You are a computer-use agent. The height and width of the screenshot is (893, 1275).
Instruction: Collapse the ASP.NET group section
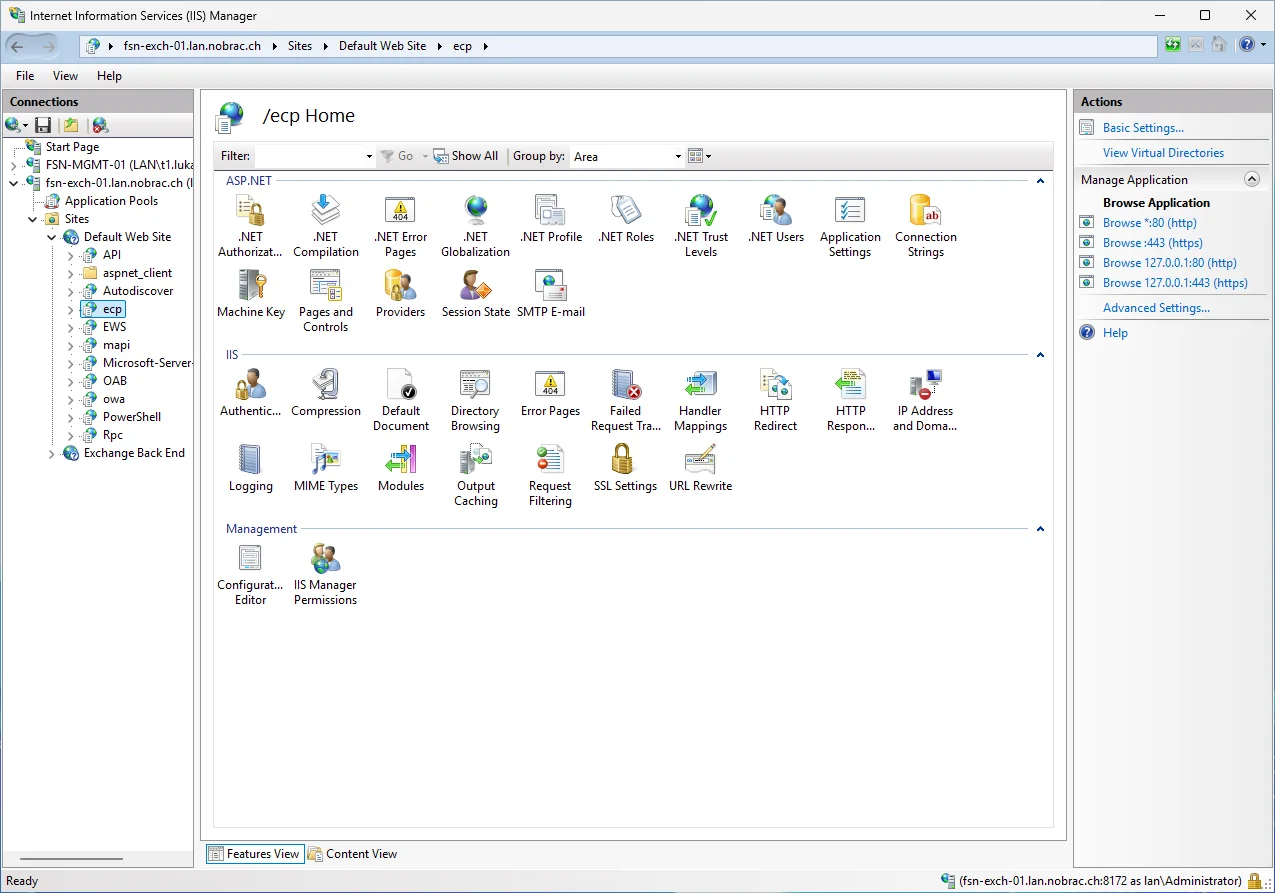(1040, 181)
